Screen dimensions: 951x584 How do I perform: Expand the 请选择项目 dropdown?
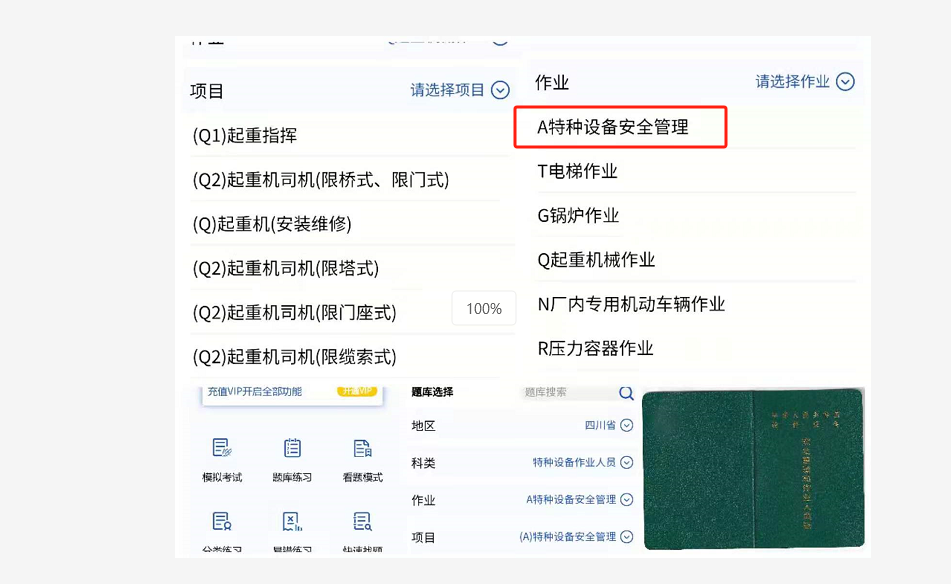[460, 90]
